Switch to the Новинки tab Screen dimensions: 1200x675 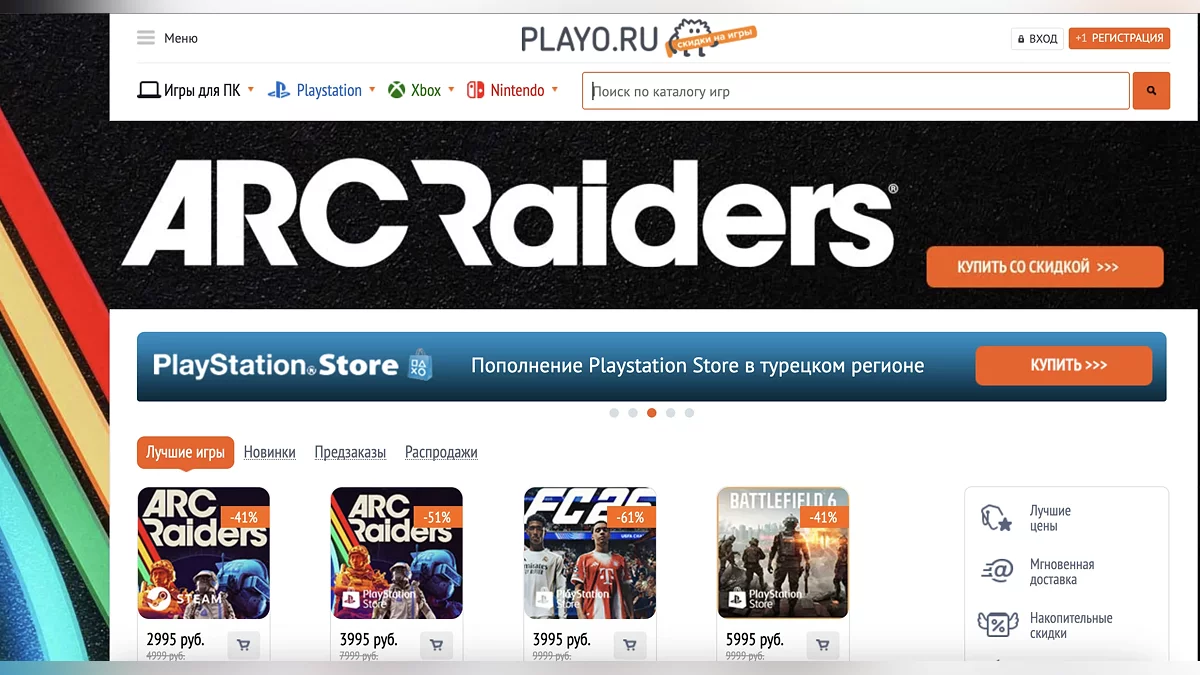coord(270,452)
